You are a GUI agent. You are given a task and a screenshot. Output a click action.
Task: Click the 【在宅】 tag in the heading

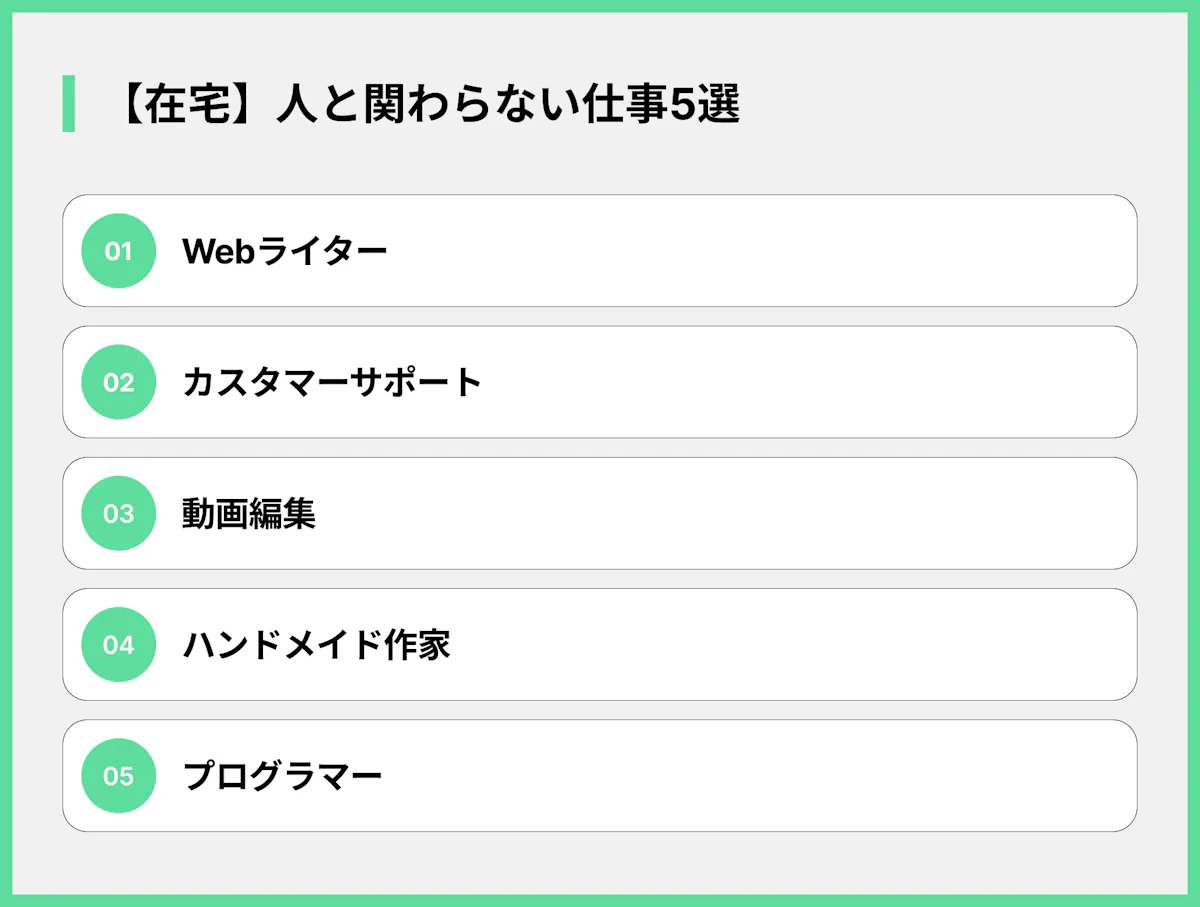tap(180, 104)
